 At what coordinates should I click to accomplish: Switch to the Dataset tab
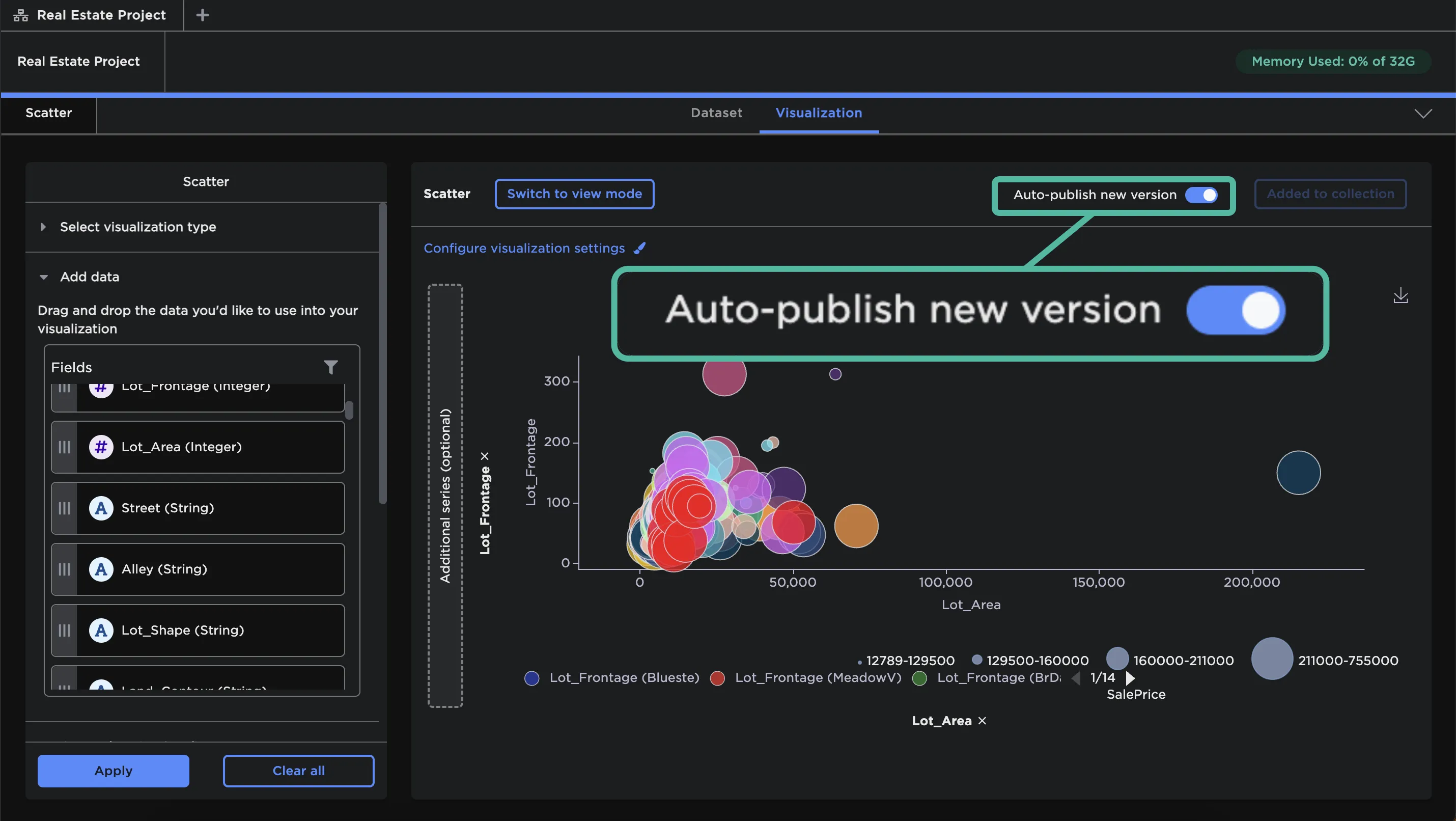coord(716,113)
